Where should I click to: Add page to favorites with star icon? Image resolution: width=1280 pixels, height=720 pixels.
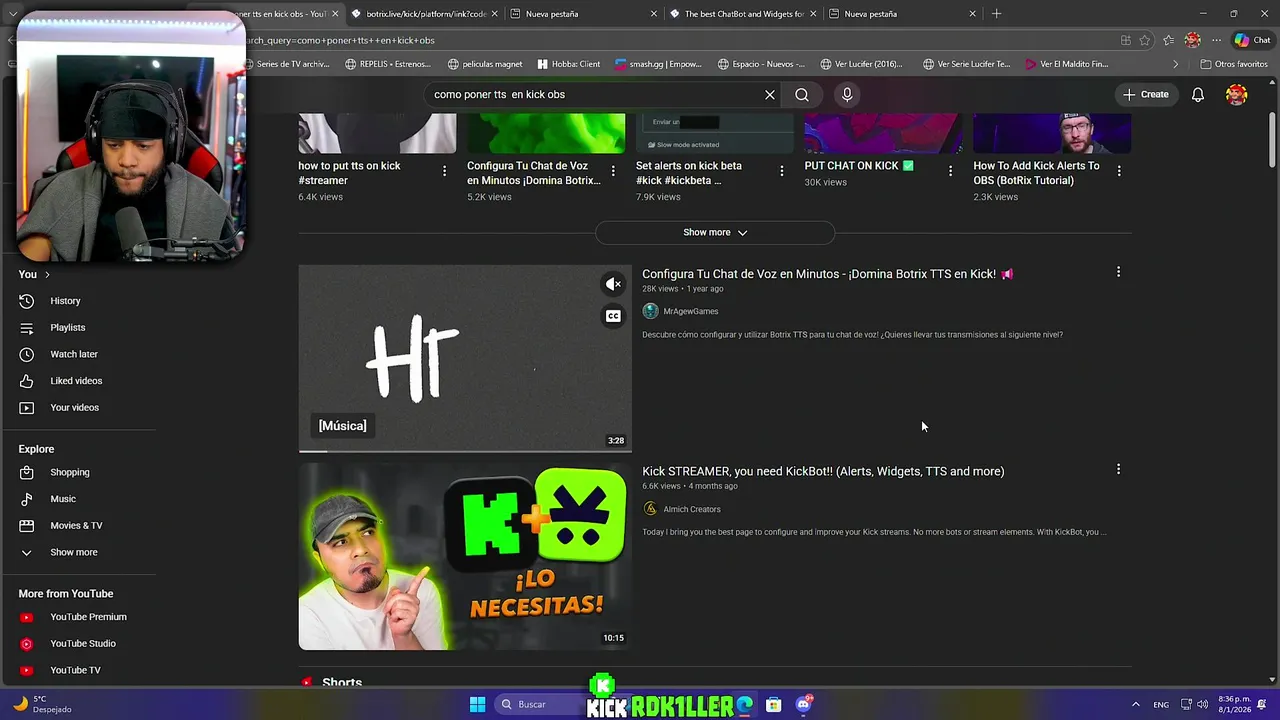1145,40
